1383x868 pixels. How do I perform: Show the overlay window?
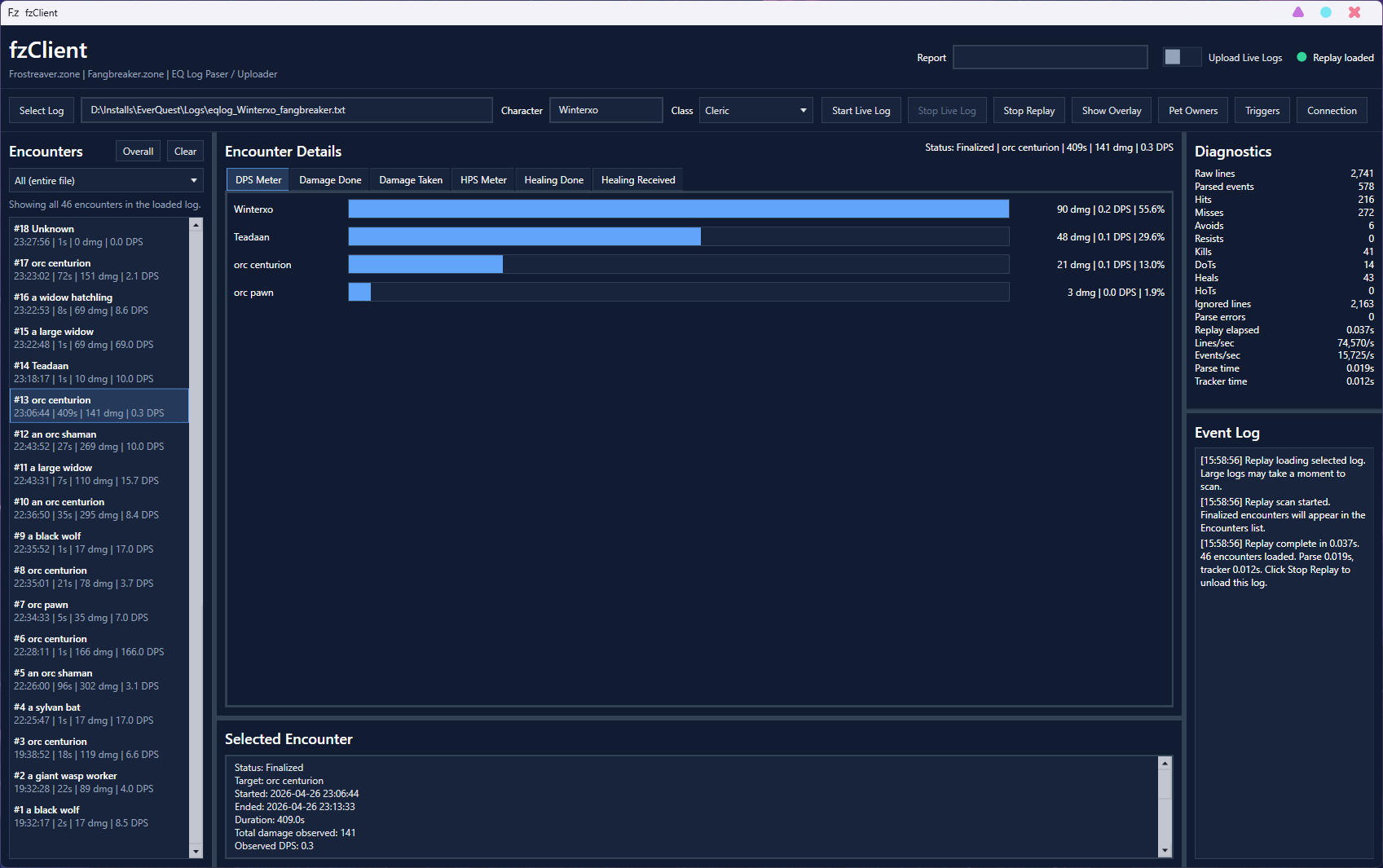[1112, 111]
